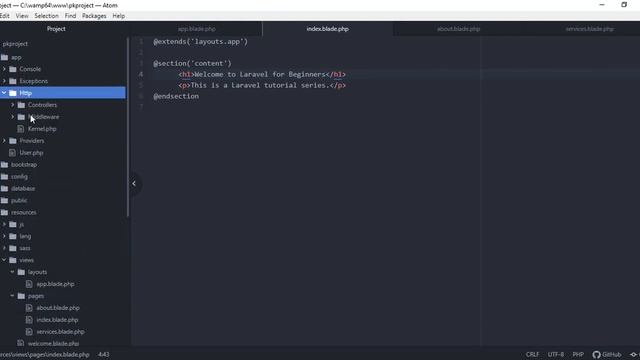The width and height of the screenshot is (640, 360).
Task: Switch to the services.blade.php tab
Action: 589,29
